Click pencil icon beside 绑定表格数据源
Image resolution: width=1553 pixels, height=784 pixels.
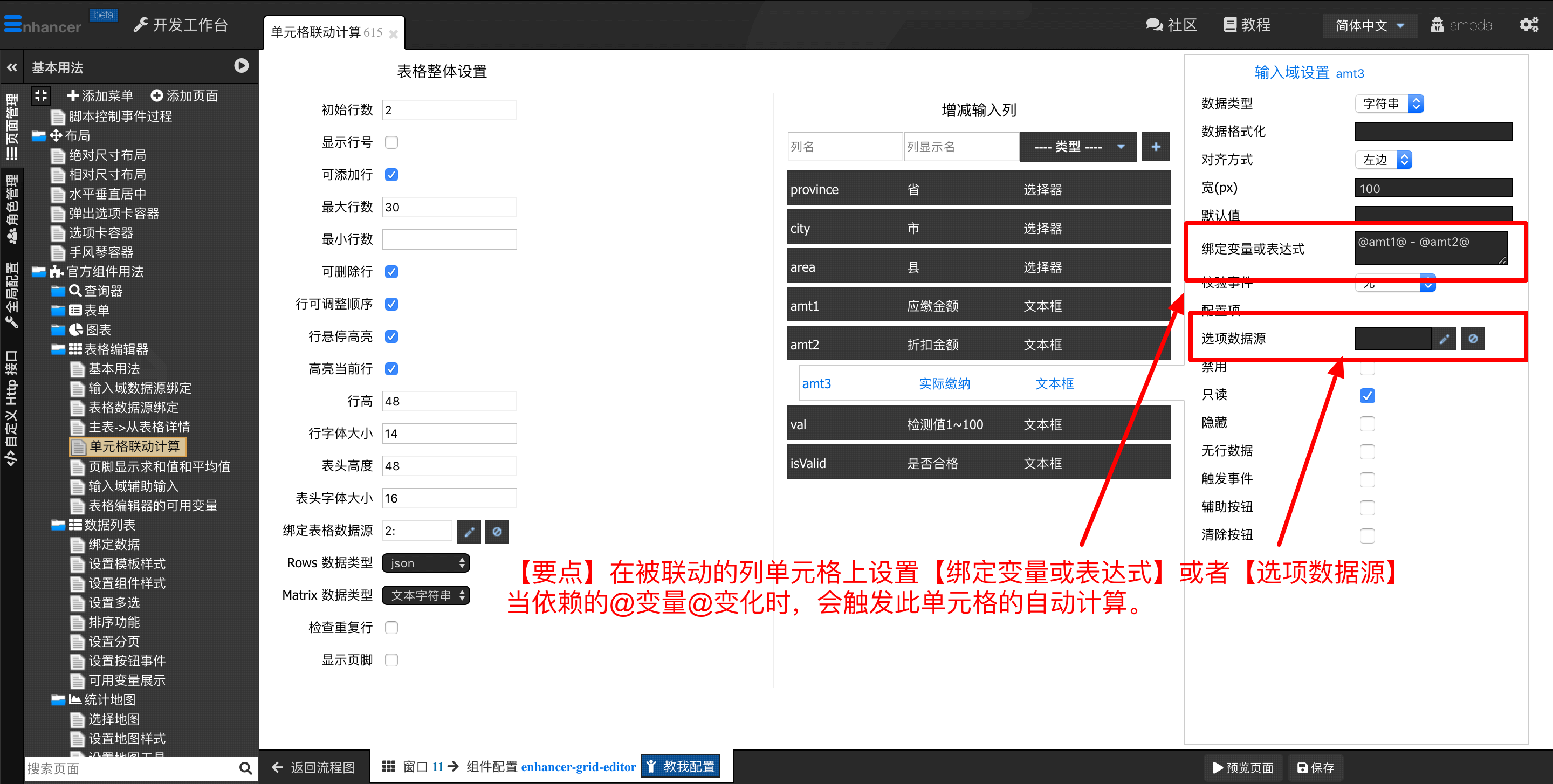click(x=469, y=532)
